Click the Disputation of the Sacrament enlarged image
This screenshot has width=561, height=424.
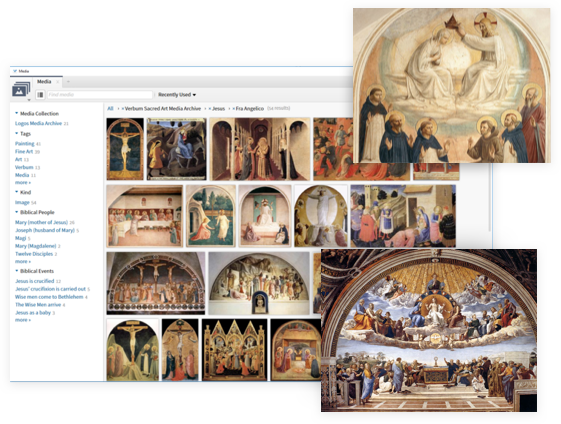click(429, 330)
